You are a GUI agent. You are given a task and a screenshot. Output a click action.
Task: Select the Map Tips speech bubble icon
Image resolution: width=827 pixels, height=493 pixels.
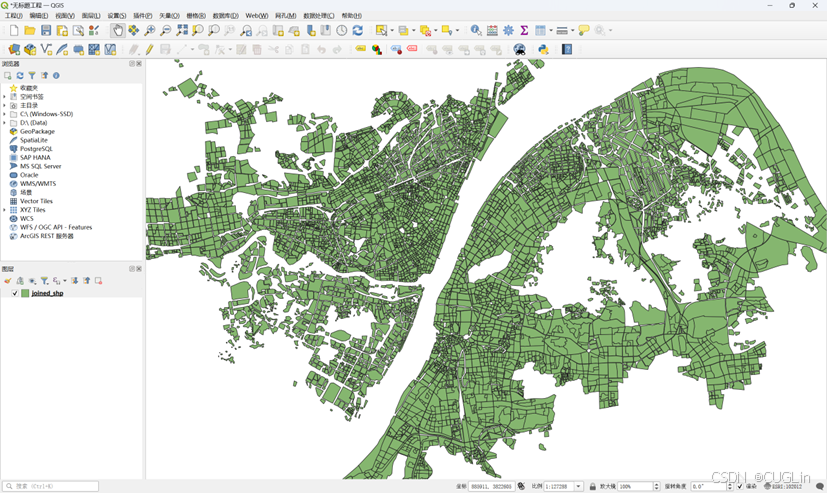click(583, 31)
